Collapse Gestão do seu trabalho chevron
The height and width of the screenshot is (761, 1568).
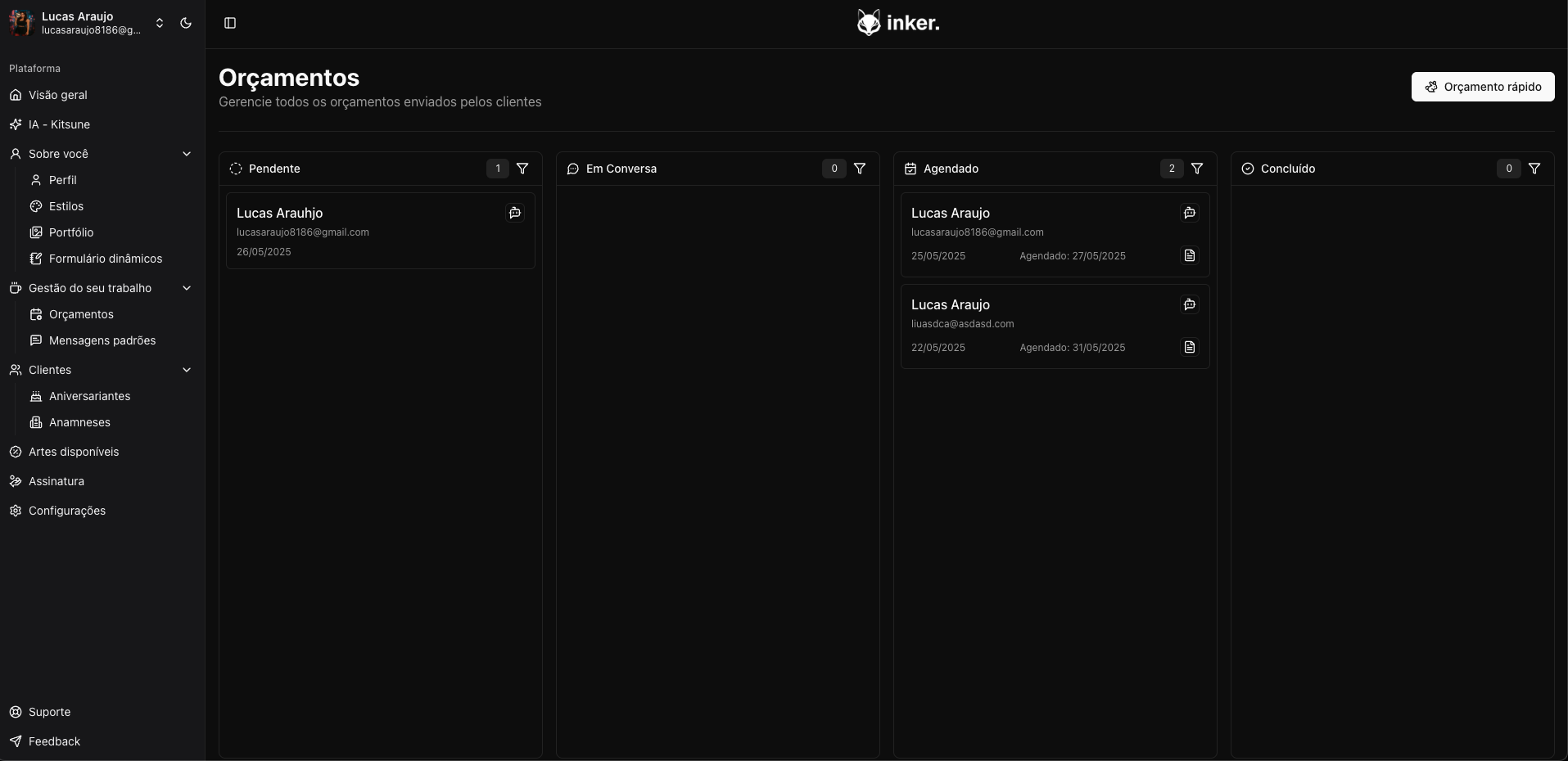click(x=187, y=288)
